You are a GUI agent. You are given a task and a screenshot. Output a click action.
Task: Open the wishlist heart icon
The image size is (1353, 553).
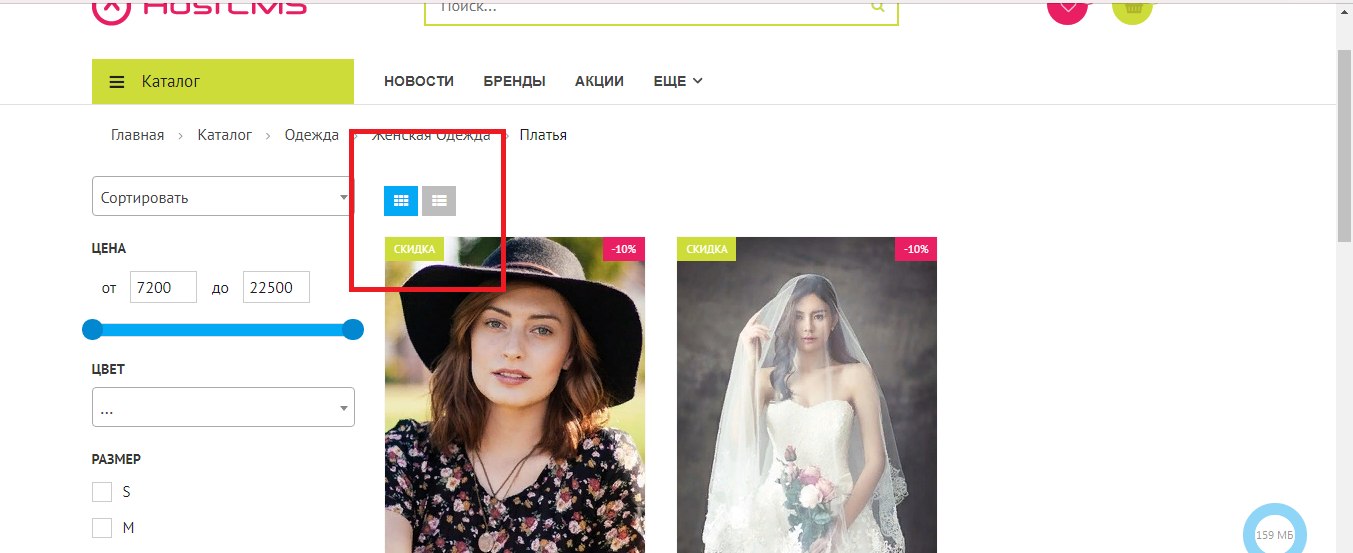(x=1067, y=9)
